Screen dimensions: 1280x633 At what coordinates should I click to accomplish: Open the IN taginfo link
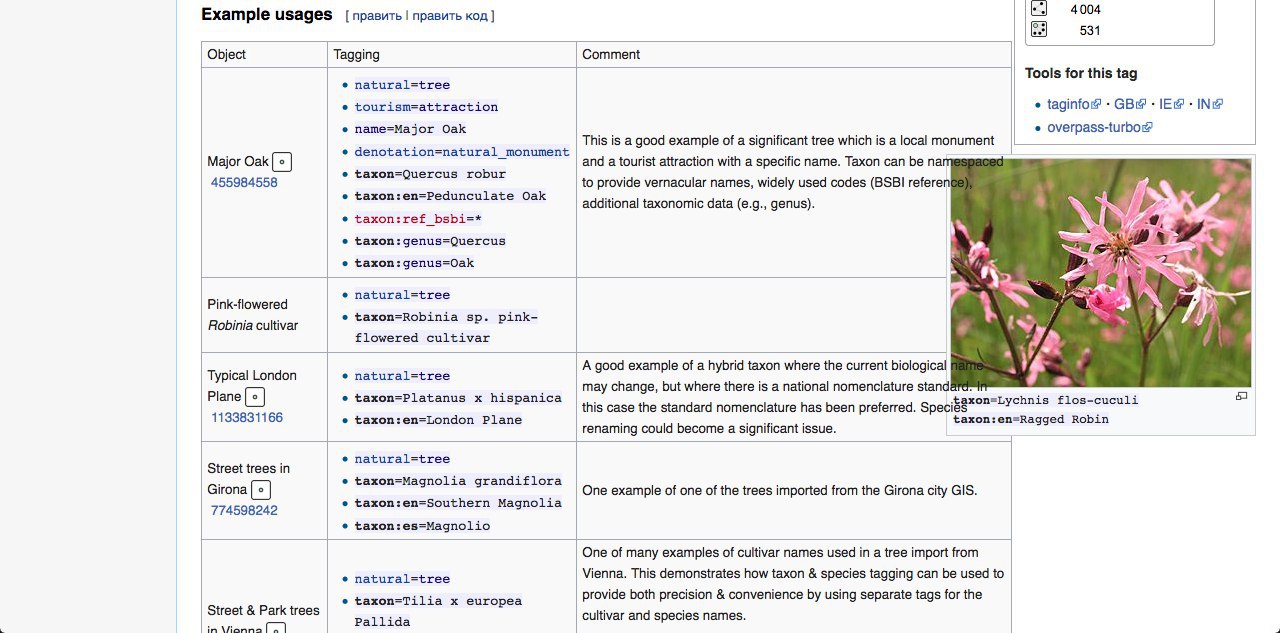click(1204, 104)
